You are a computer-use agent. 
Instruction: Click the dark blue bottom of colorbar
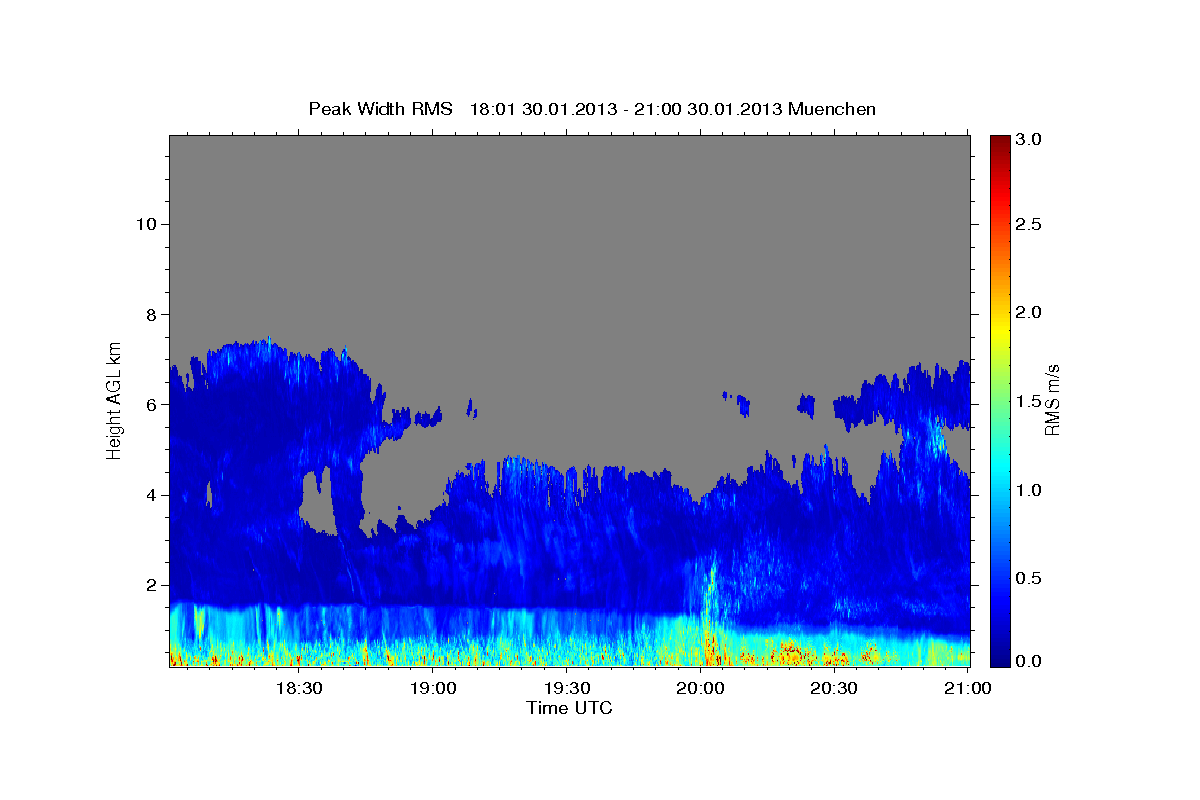coord(999,660)
